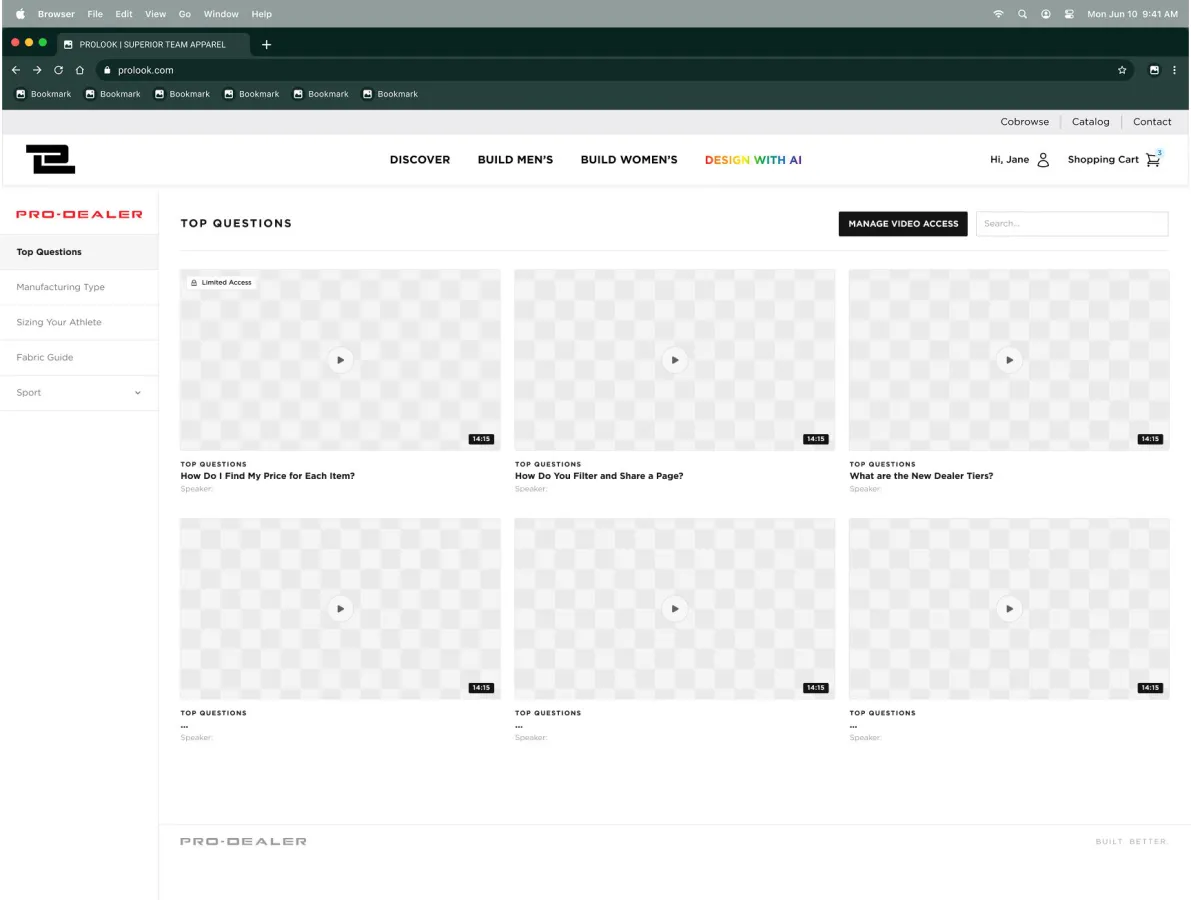1191x900 pixels.
Task: Click the video Search field
Action: coord(1072,224)
